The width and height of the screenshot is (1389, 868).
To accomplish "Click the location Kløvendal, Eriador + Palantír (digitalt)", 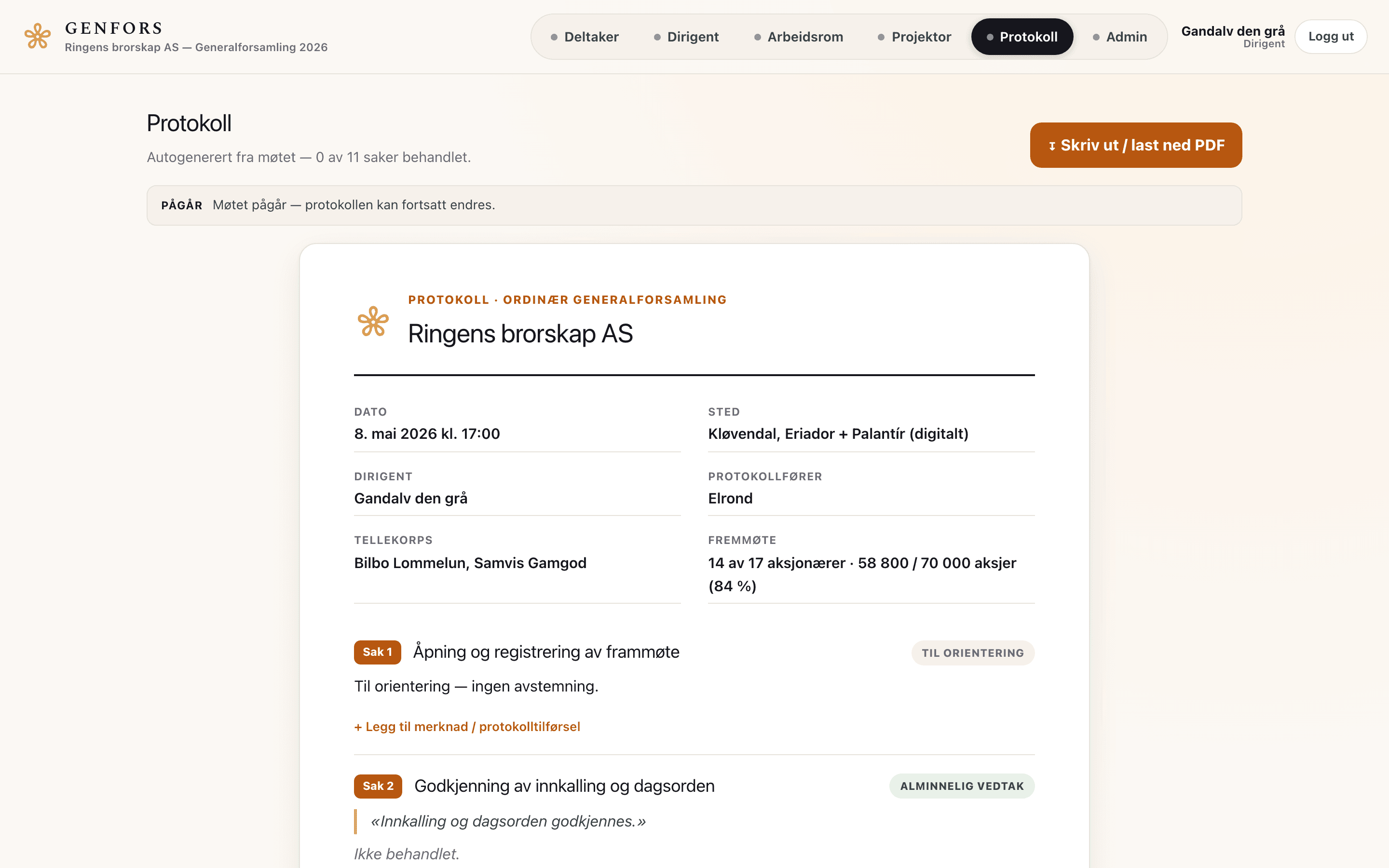I will (x=838, y=434).
